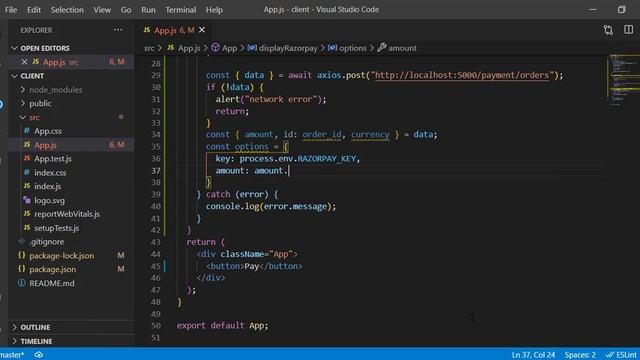Click line number 45 in gutter
640x360 pixels.
[156, 266]
